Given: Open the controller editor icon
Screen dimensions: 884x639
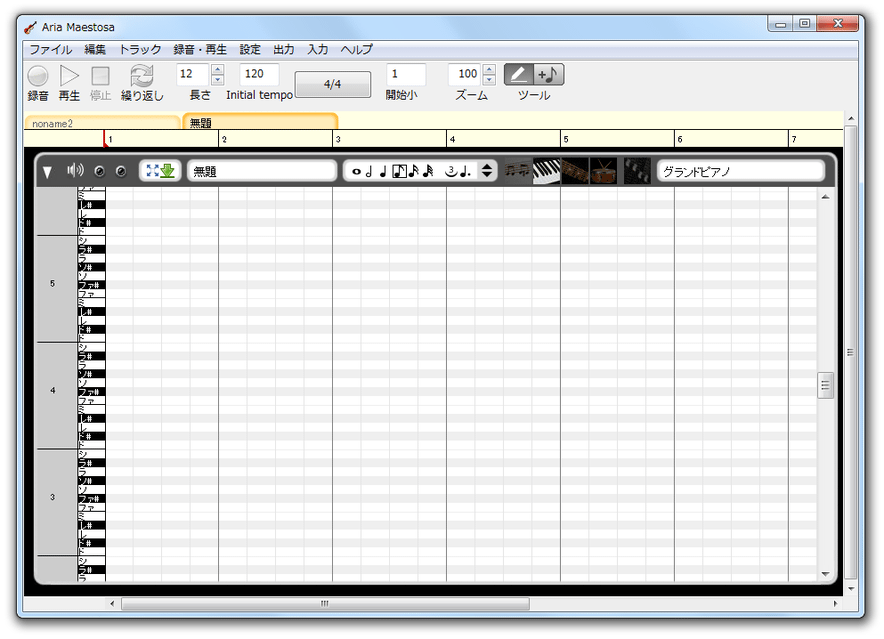Looking at the screenshot, I should (637, 171).
